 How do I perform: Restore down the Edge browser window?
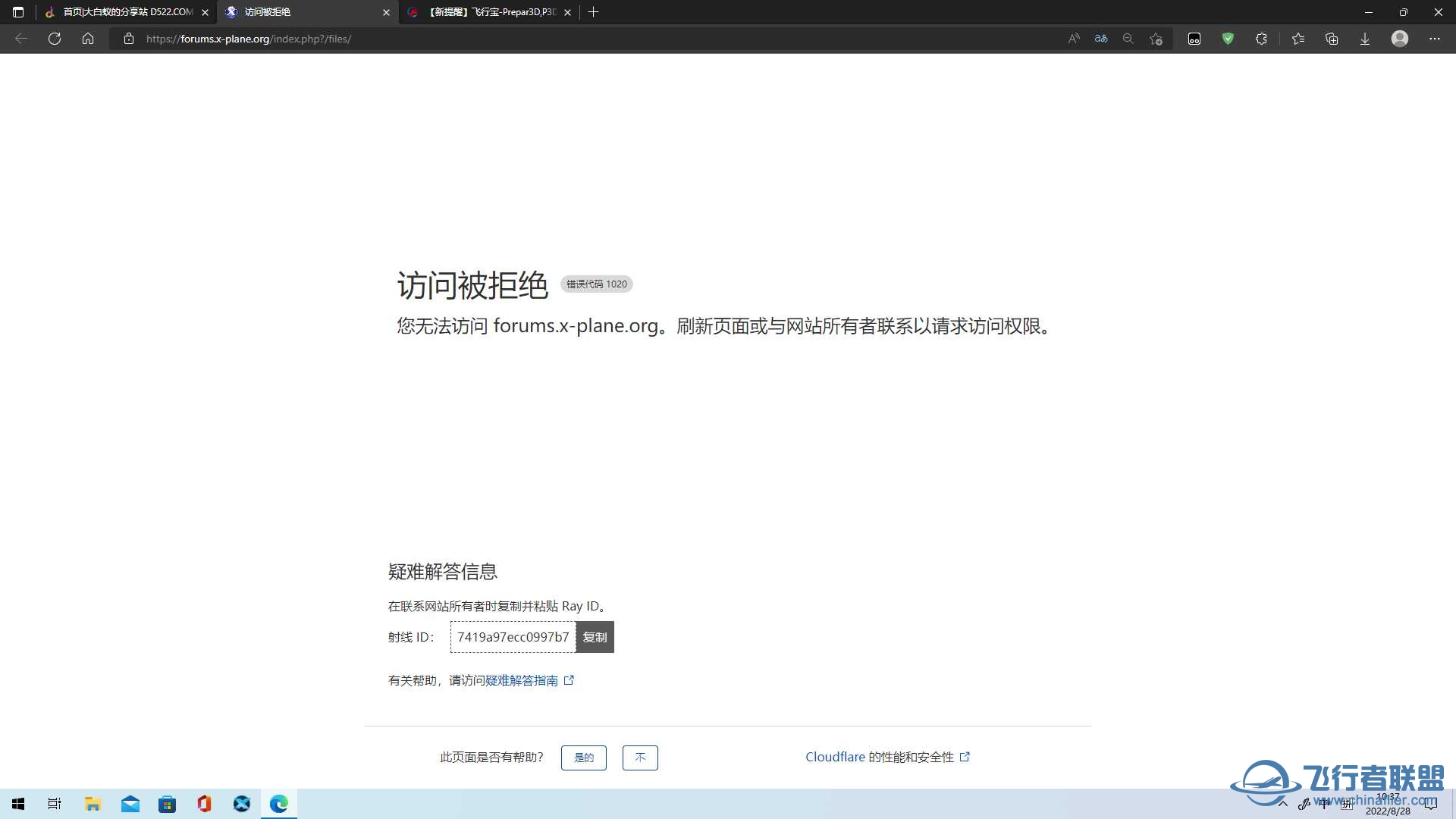coord(1404,12)
